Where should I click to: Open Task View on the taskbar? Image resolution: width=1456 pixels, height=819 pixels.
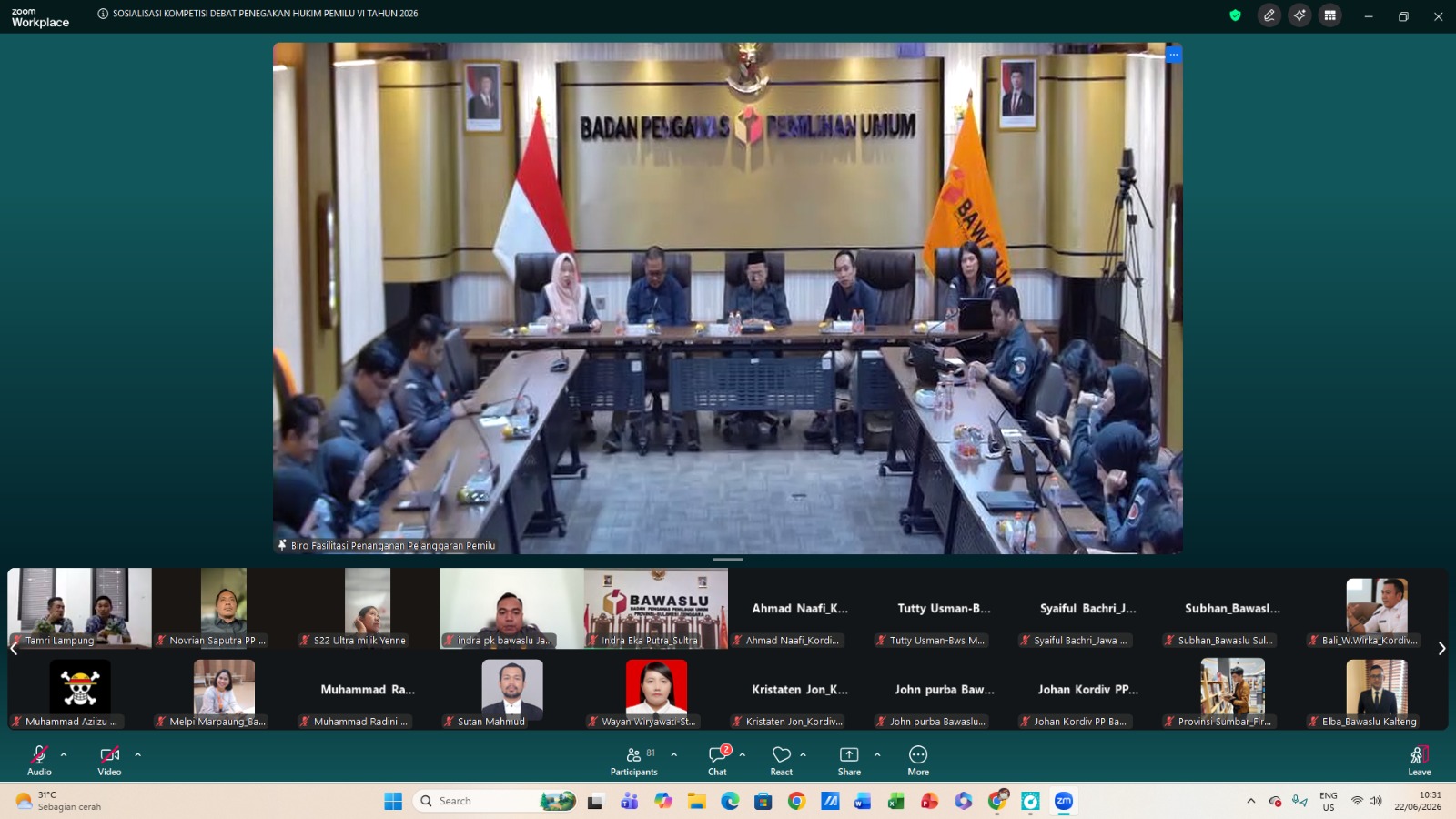(x=595, y=801)
